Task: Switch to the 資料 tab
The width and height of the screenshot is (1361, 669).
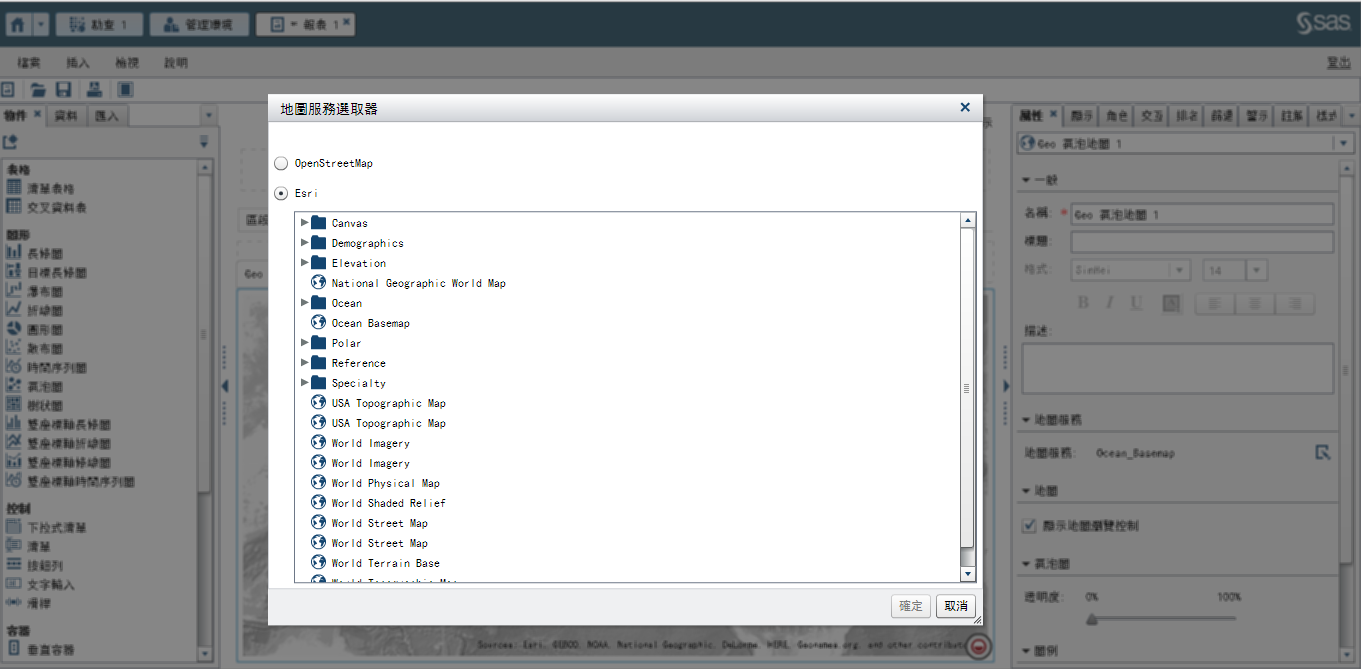Action: coord(67,116)
